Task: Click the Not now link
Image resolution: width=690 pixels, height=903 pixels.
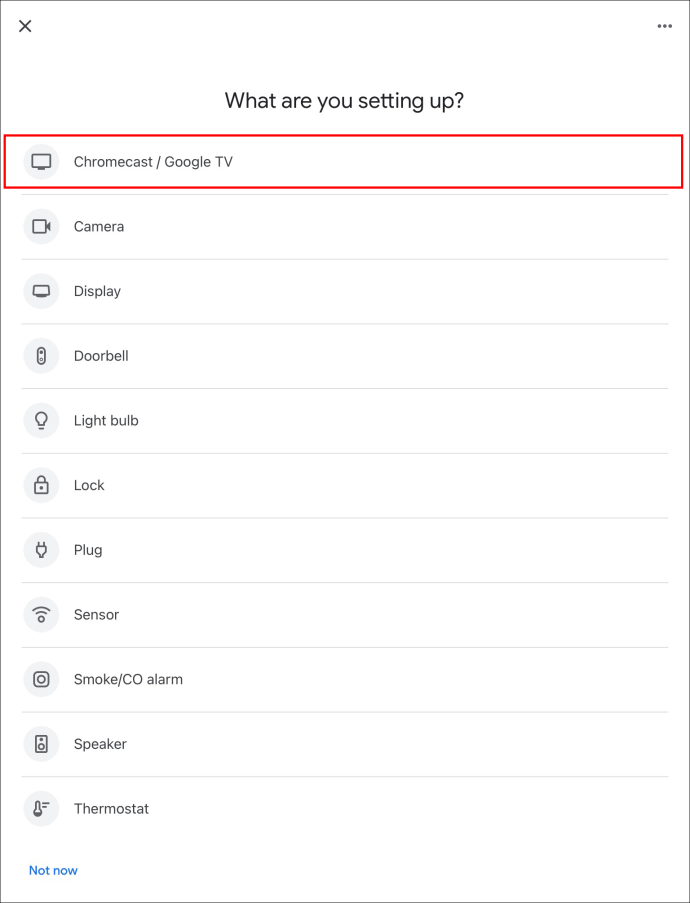Action: coord(53,870)
